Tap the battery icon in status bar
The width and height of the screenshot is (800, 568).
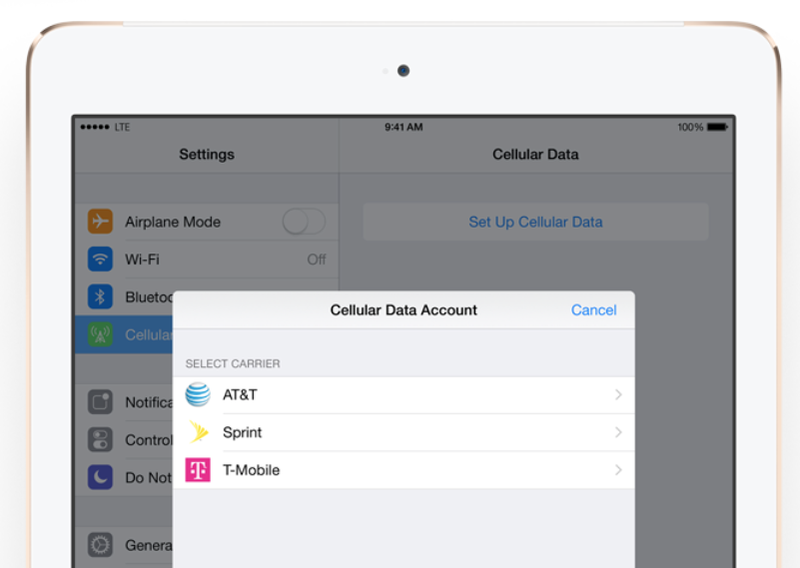click(x=717, y=127)
